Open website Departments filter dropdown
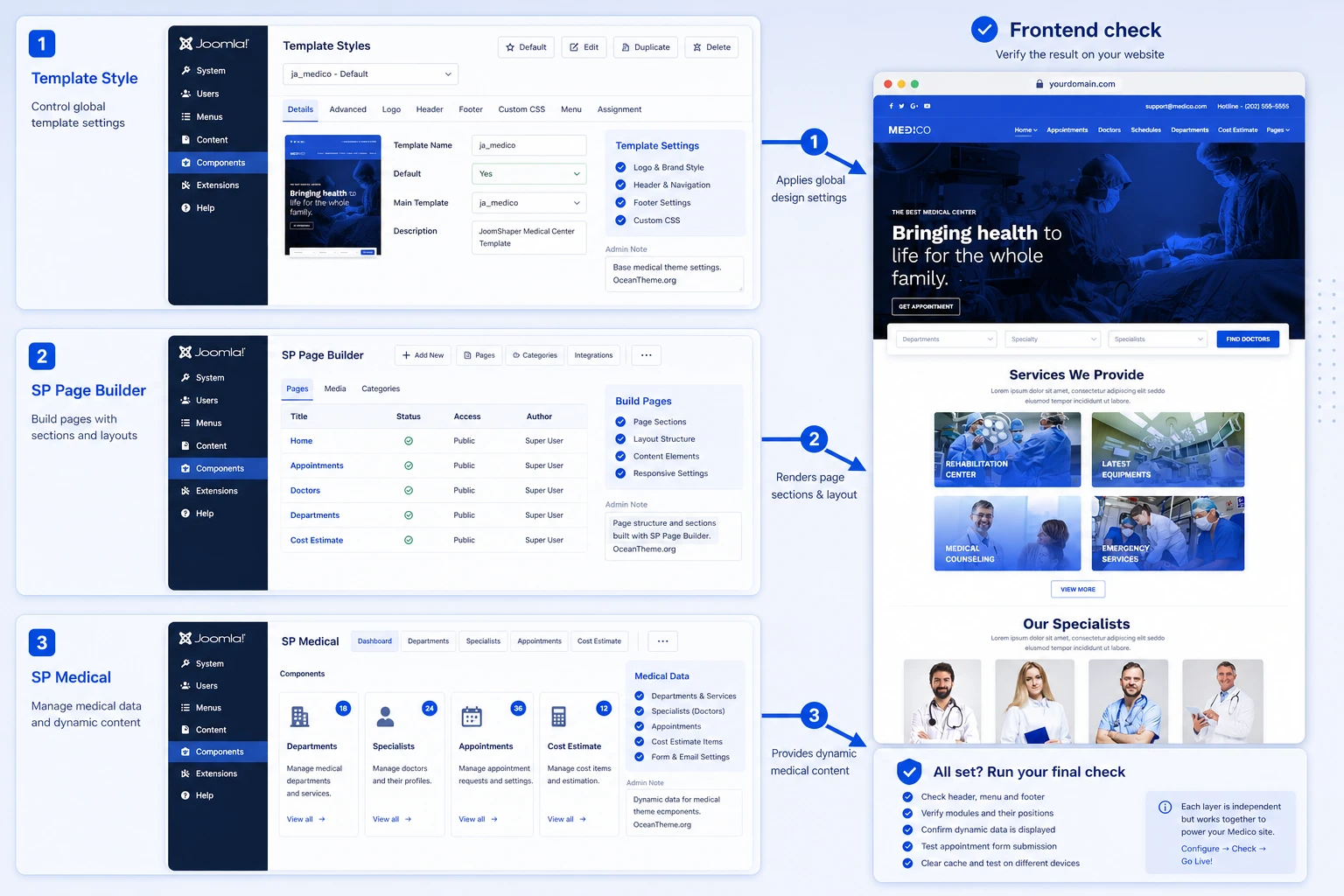 tap(946, 339)
